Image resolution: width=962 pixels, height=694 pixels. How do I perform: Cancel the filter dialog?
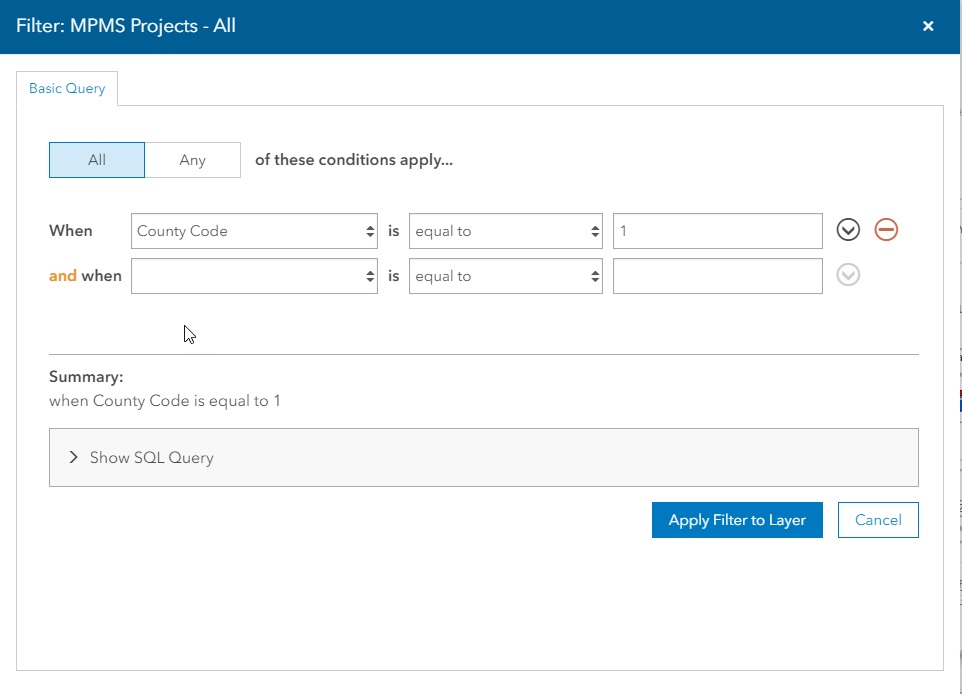click(878, 520)
